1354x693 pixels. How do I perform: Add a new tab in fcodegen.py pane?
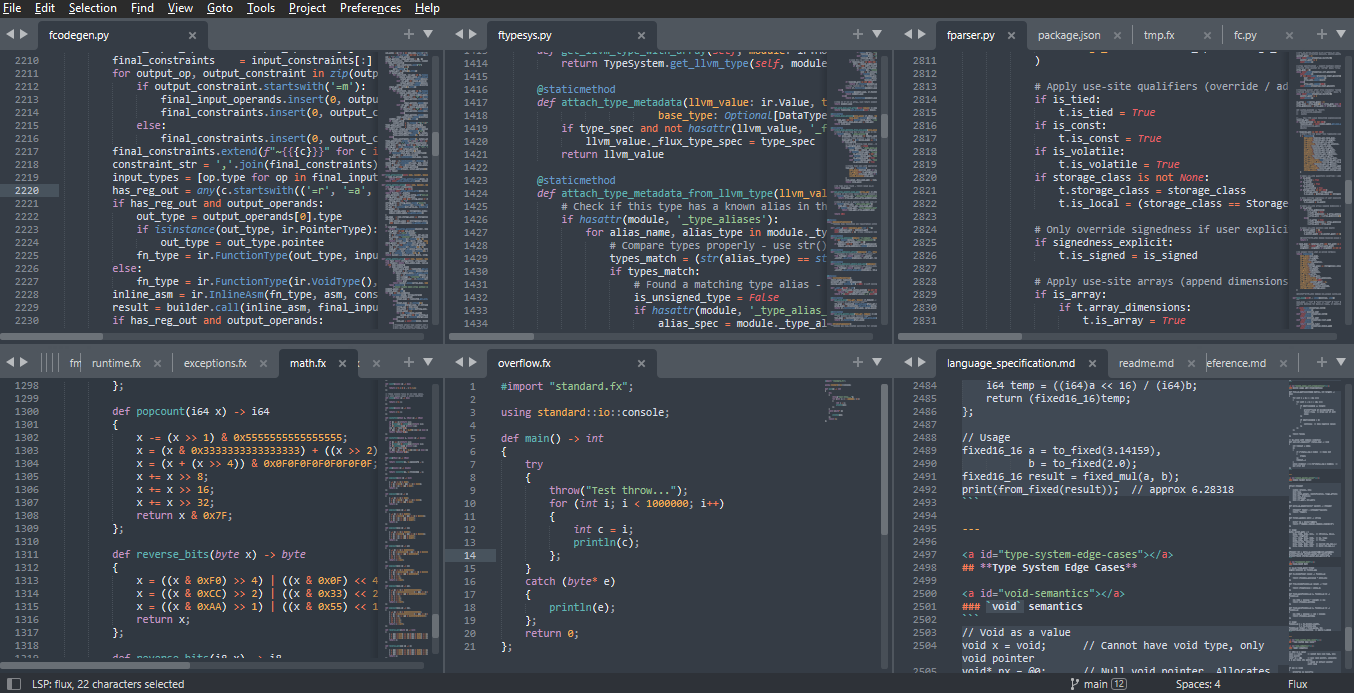[x=408, y=34]
